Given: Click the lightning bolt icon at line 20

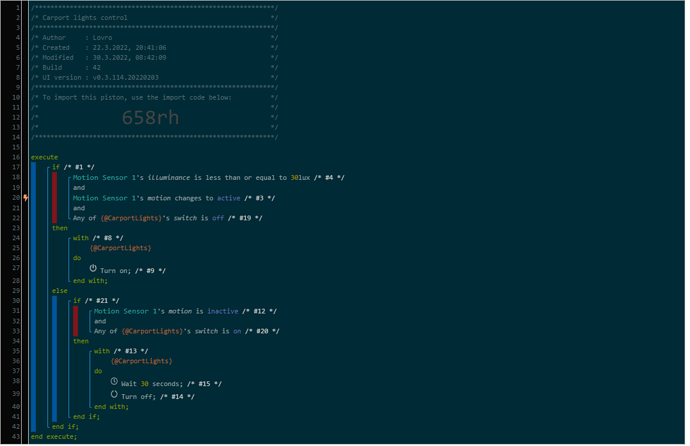Looking at the screenshot, I should tap(26, 198).
